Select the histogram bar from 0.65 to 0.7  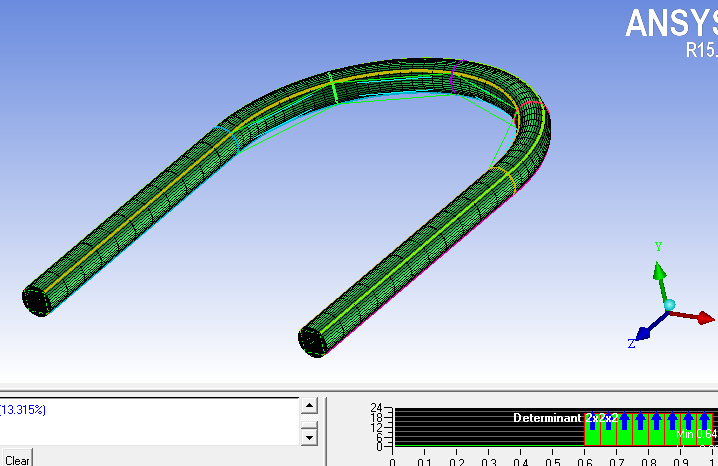click(609, 429)
